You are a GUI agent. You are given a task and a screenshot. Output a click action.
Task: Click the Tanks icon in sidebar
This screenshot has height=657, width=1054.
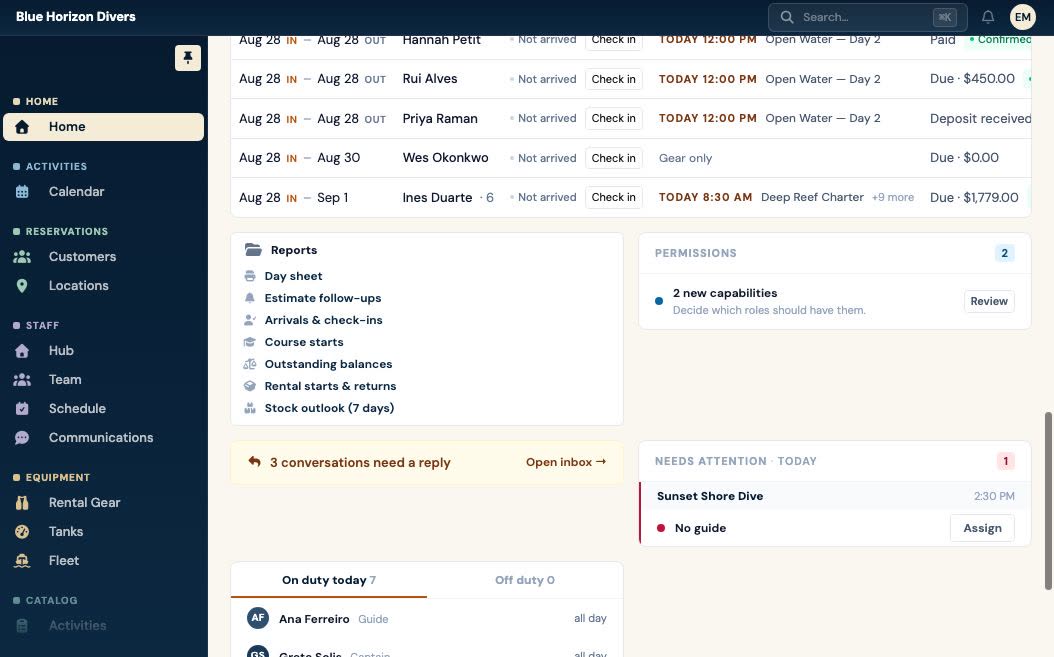point(22,532)
